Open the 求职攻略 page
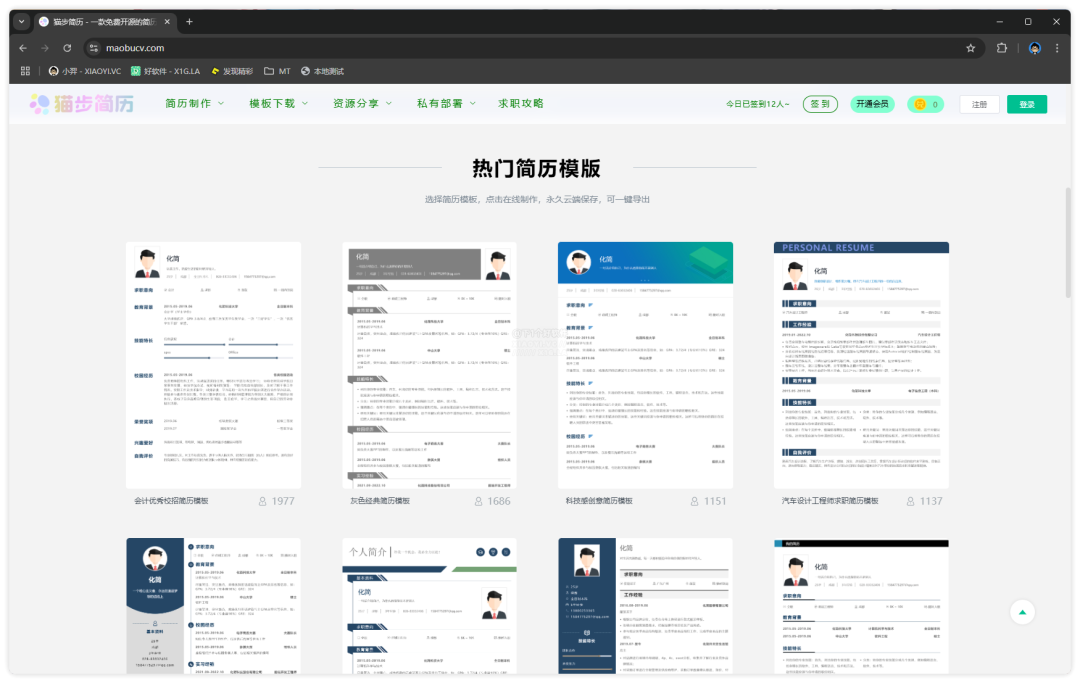Viewport: 1080px width, 683px height. click(521, 103)
